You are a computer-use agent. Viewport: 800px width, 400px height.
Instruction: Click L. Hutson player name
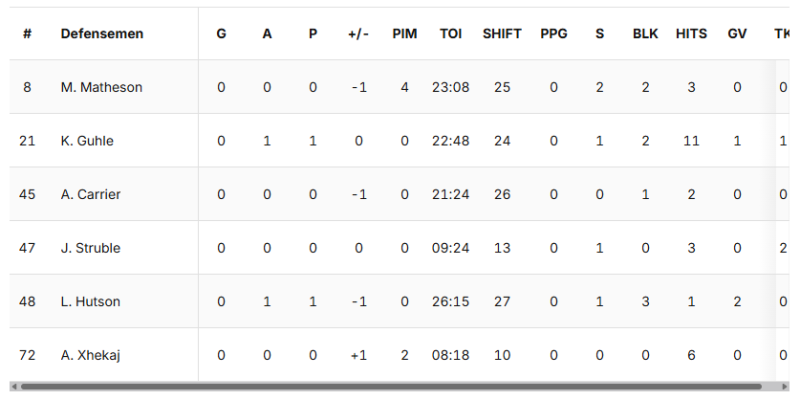pos(89,302)
